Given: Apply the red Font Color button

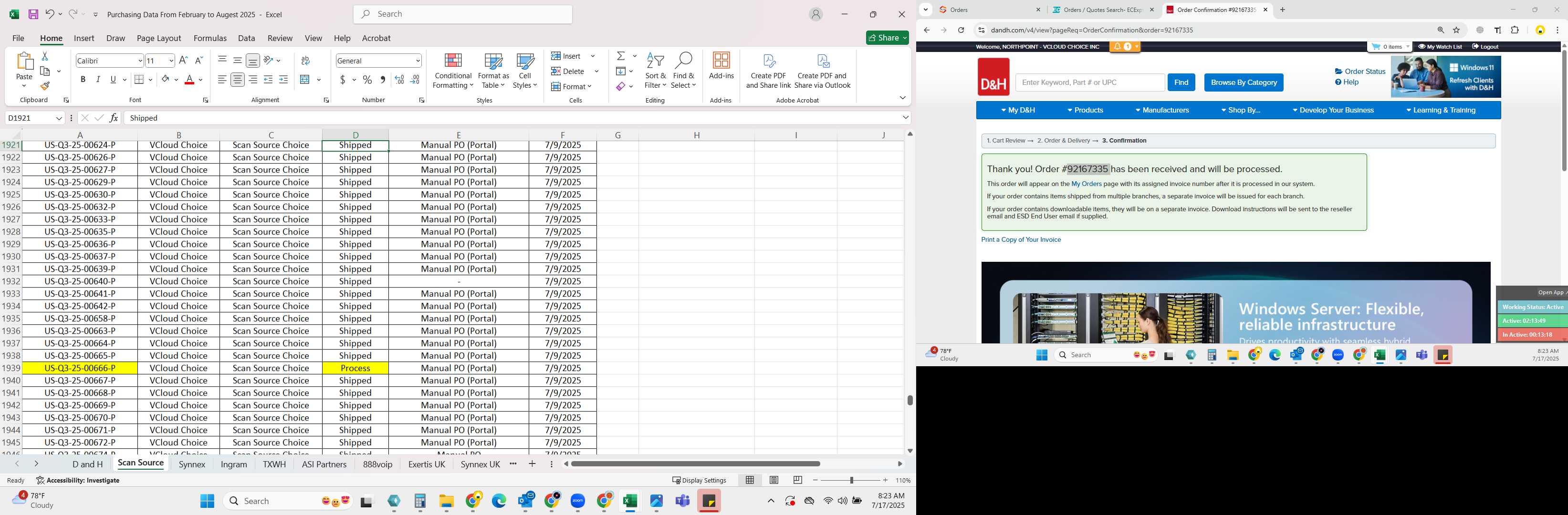Looking at the screenshot, I should pyautogui.click(x=189, y=80).
